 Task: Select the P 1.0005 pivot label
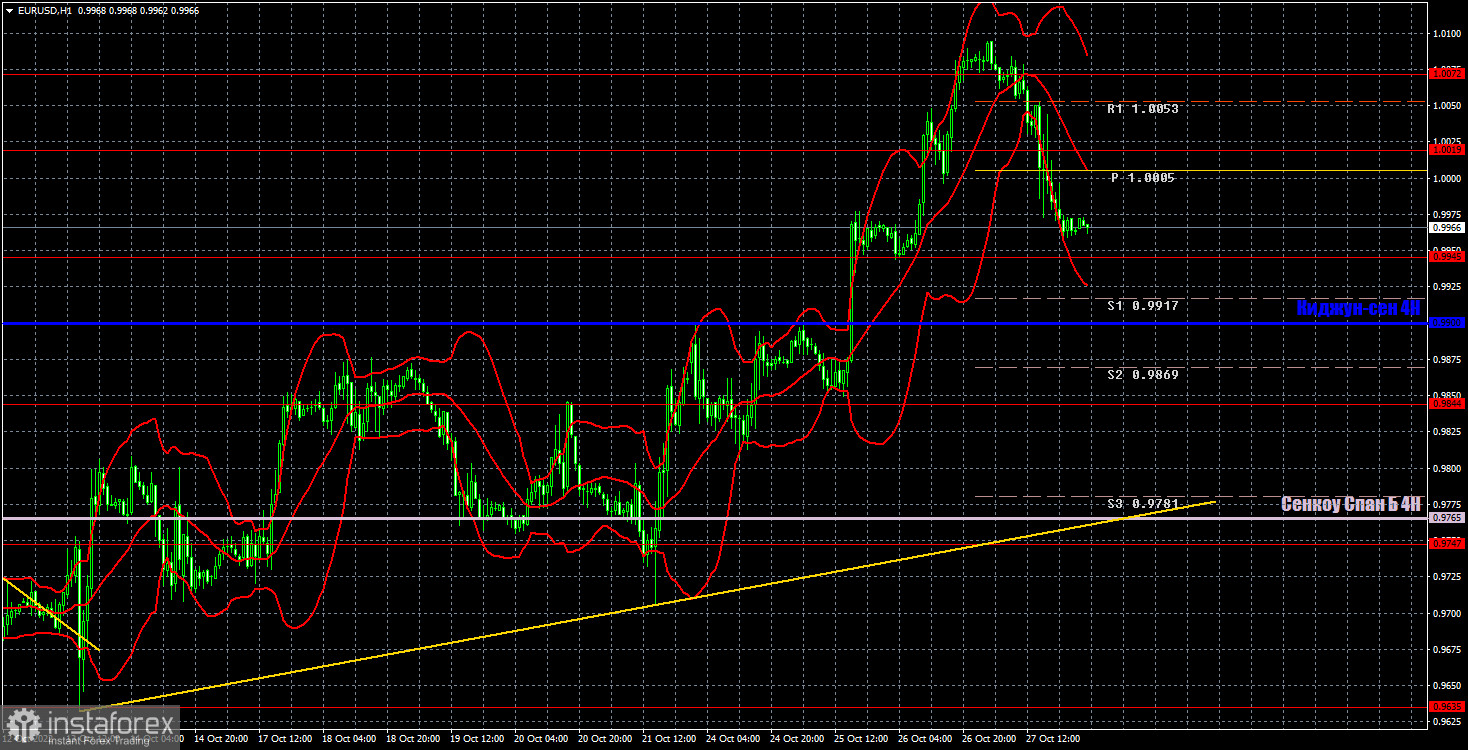[1142, 177]
